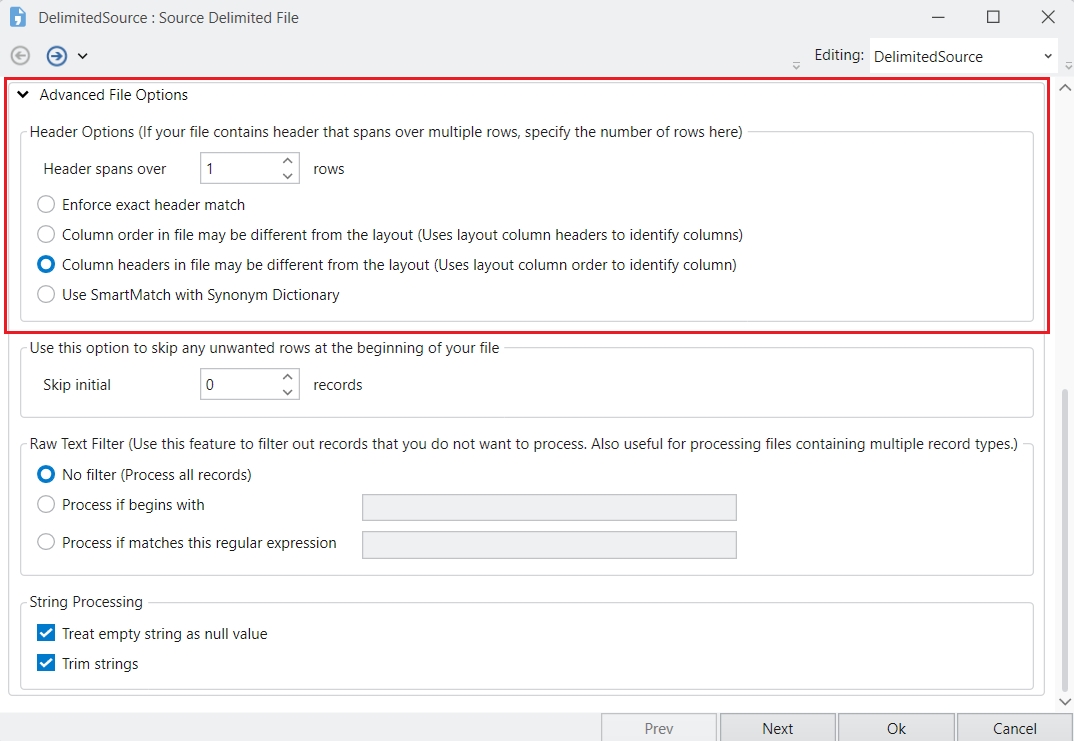Click the back navigation arrow icon
This screenshot has height=741, width=1074.
[20, 56]
